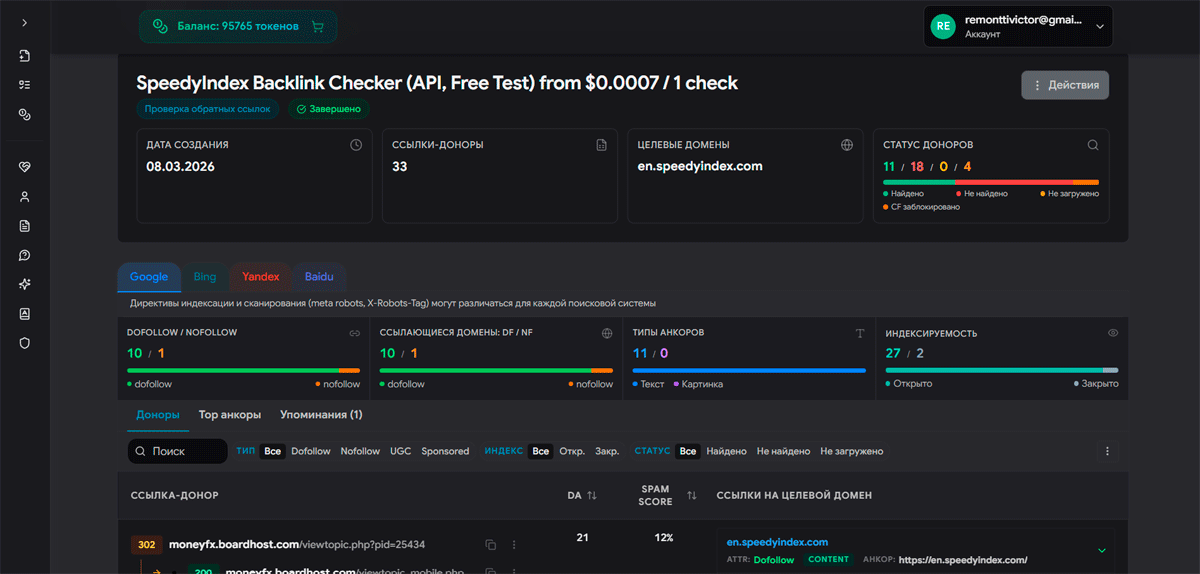This screenshot has height=574, width=1200.
Task: Filter link type to Nofollow
Action: pyautogui.click(x=360, y=452)
